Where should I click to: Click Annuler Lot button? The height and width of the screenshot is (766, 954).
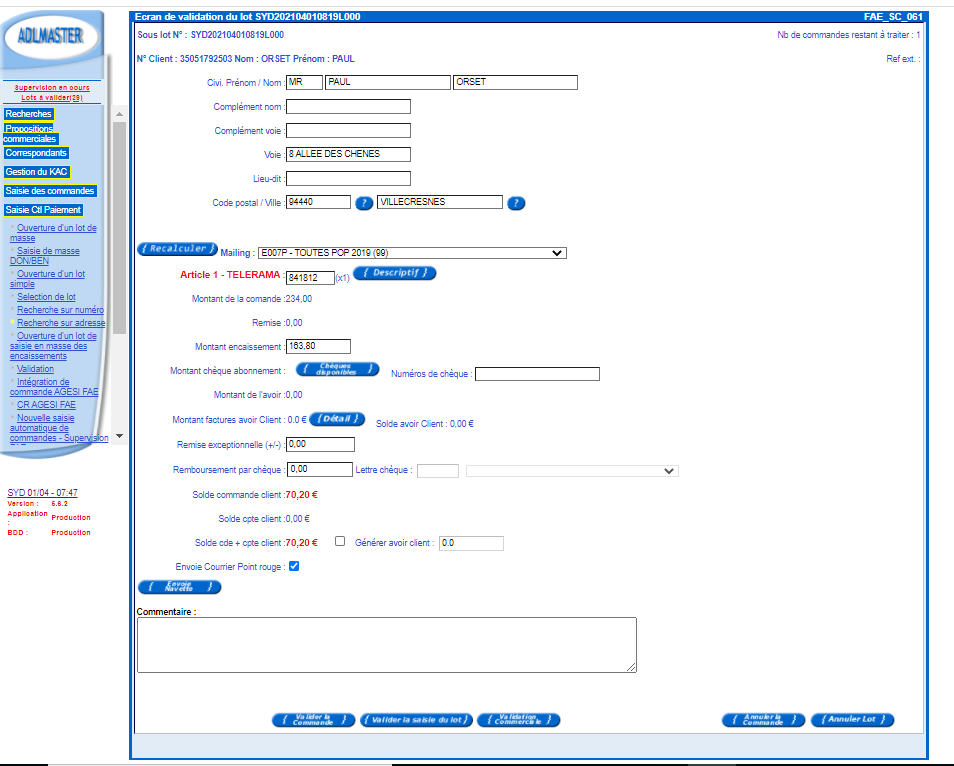(x=852, y=720)
